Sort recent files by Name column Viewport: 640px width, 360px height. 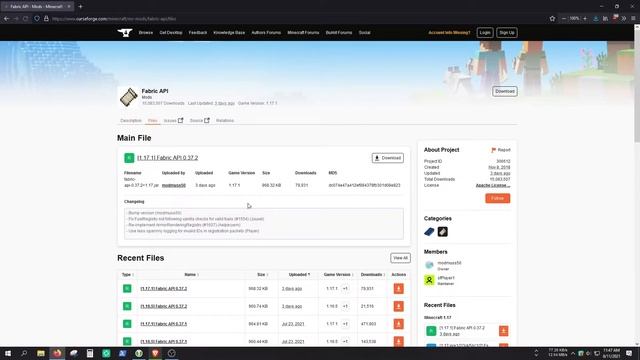click(x=191, y=275)
